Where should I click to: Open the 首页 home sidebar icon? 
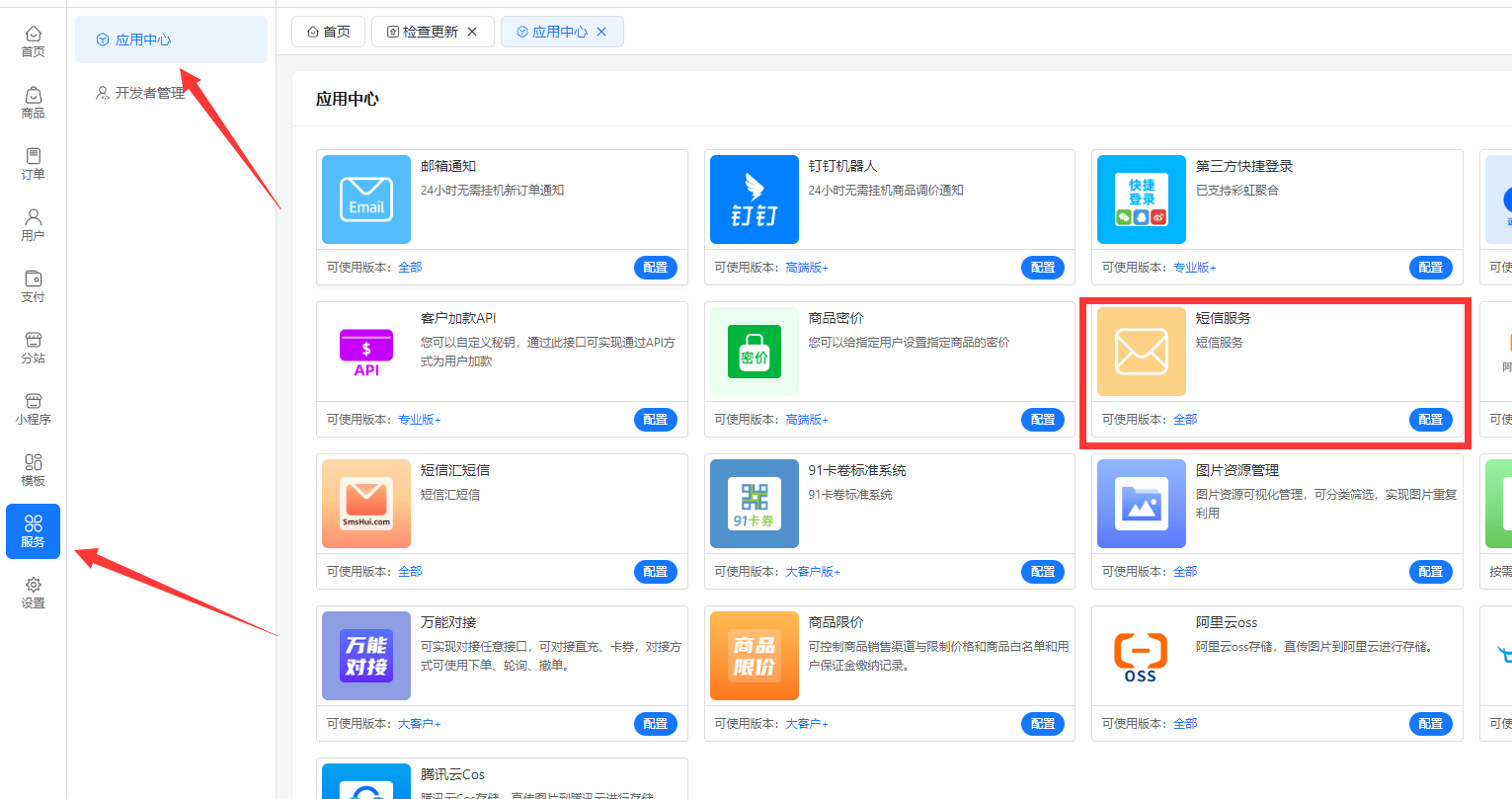pyautogui.click(x=33, y=41)
